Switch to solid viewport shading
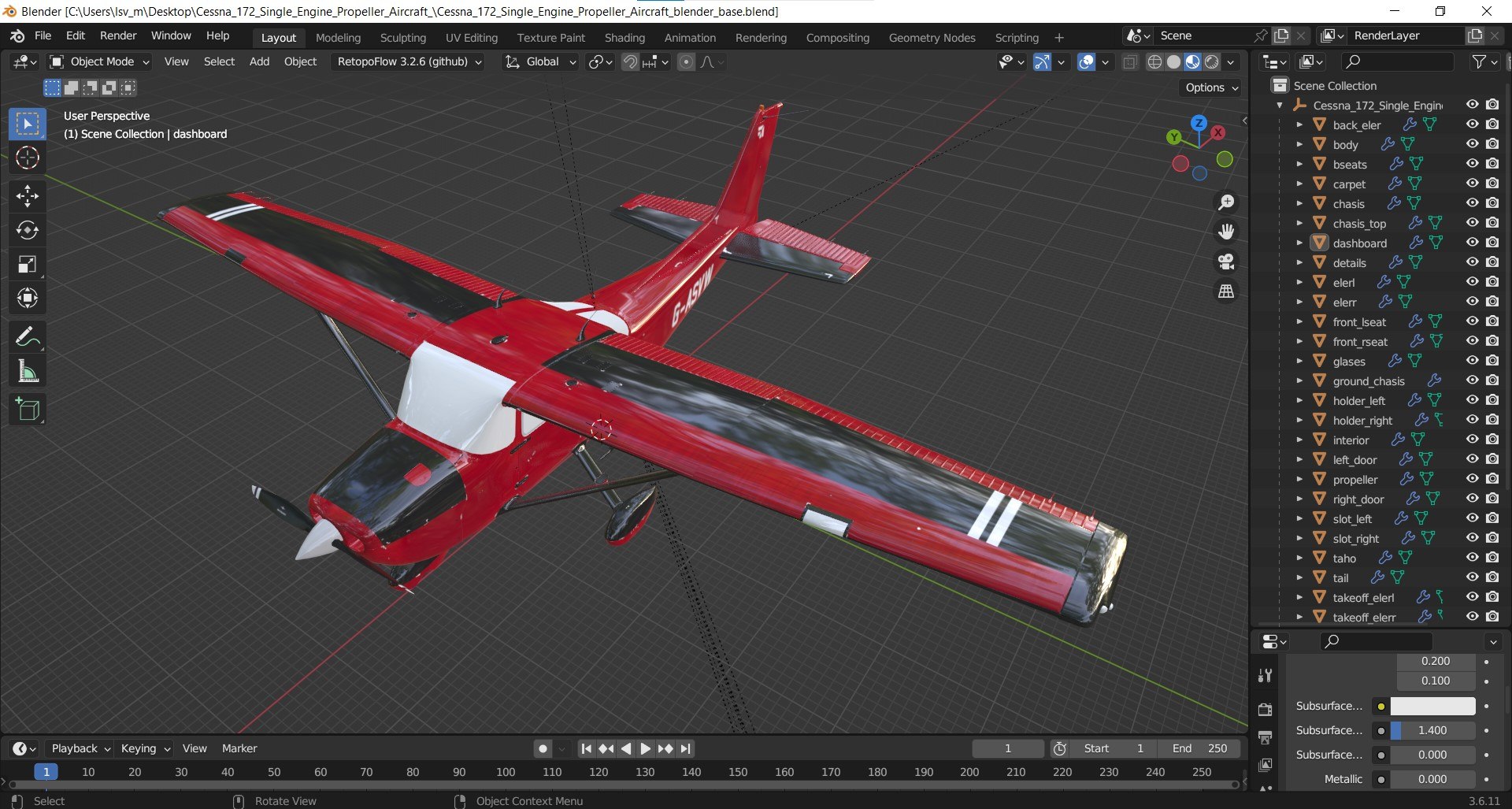The width and height of the screenshot is (1512, 809). (x=1173, y=62)
